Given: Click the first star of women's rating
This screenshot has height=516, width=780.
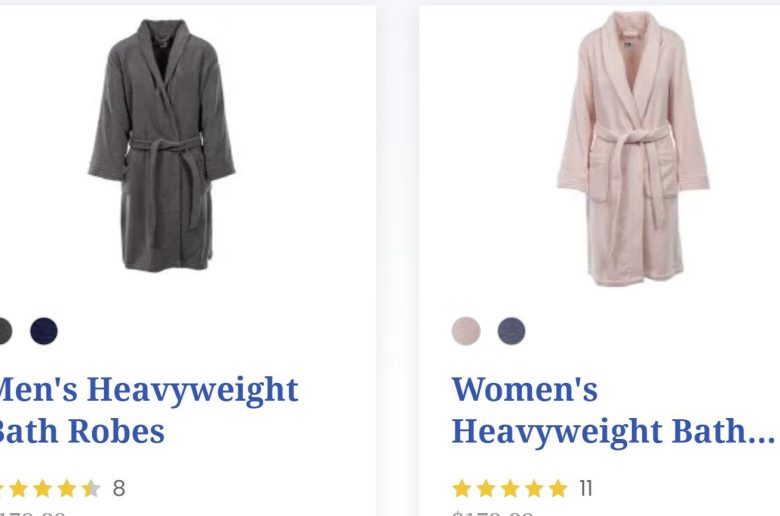Looking at the screenshot, I should click(462, 489).
